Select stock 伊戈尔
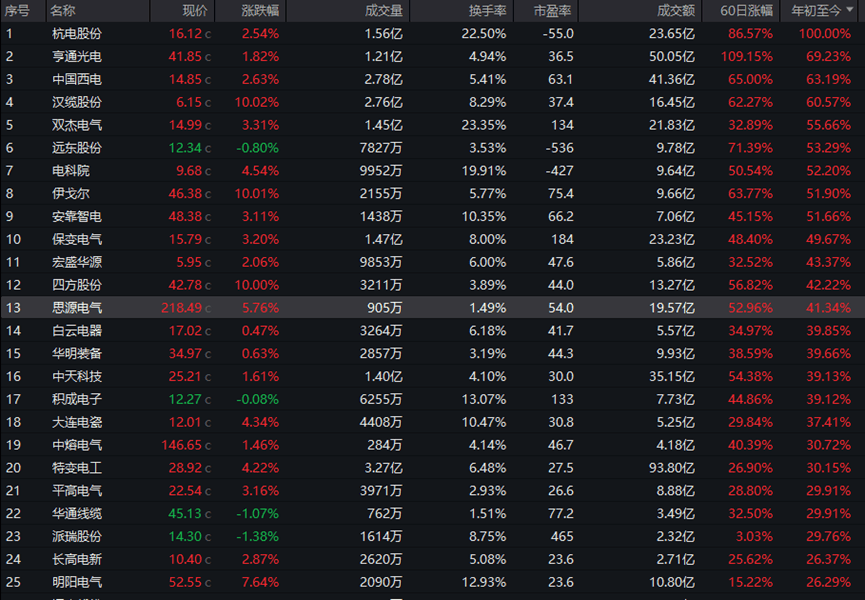This screenshot has height=600, width=865. click(71, 194)
